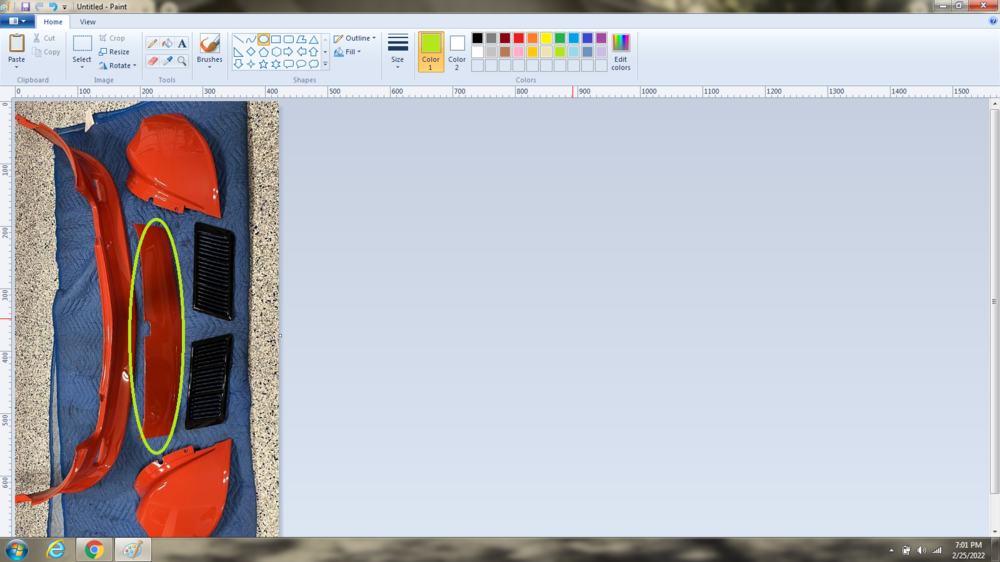Click the Paste clipboard button

click(17, 47)
